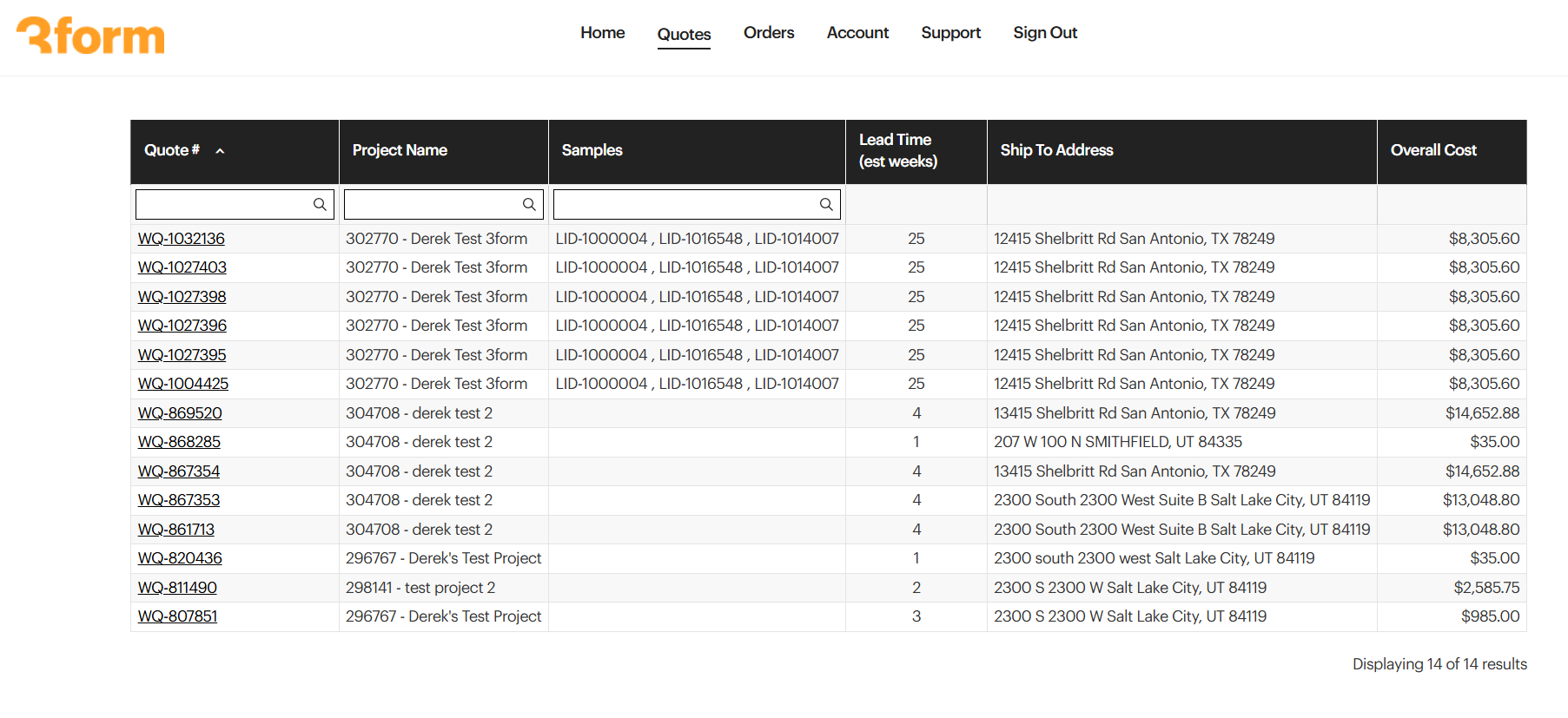Click the Project Name search magnifier icon
1568x718 pixels.
(528, 204)
